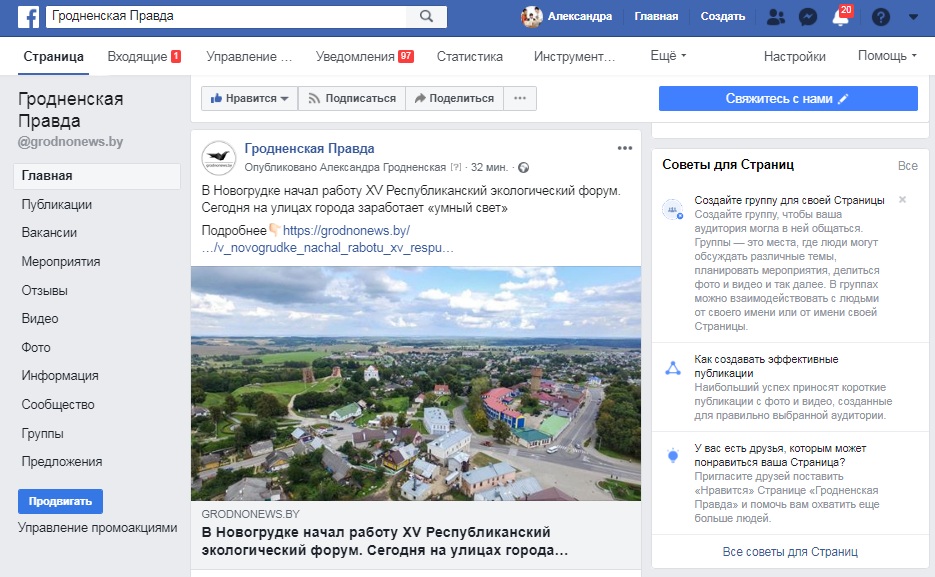Open Видео in sidebar

(40, 318)
